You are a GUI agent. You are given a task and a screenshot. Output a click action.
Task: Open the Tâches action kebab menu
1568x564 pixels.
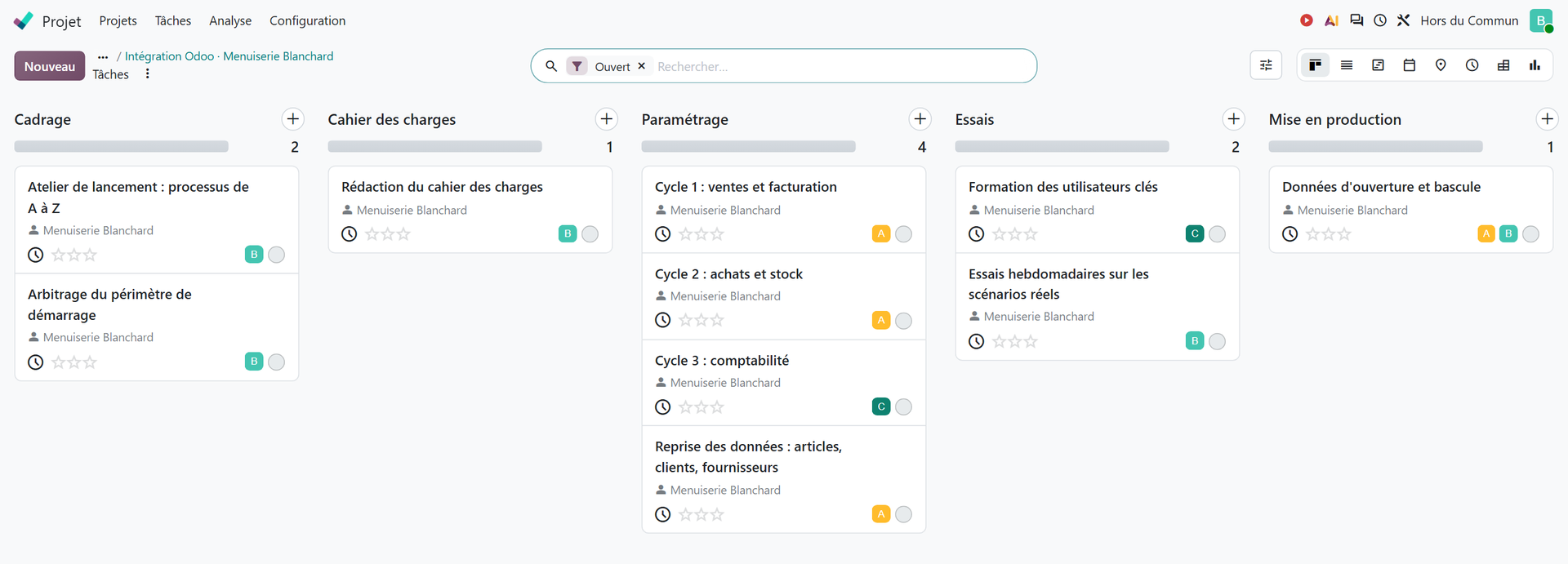click(148, 74)
